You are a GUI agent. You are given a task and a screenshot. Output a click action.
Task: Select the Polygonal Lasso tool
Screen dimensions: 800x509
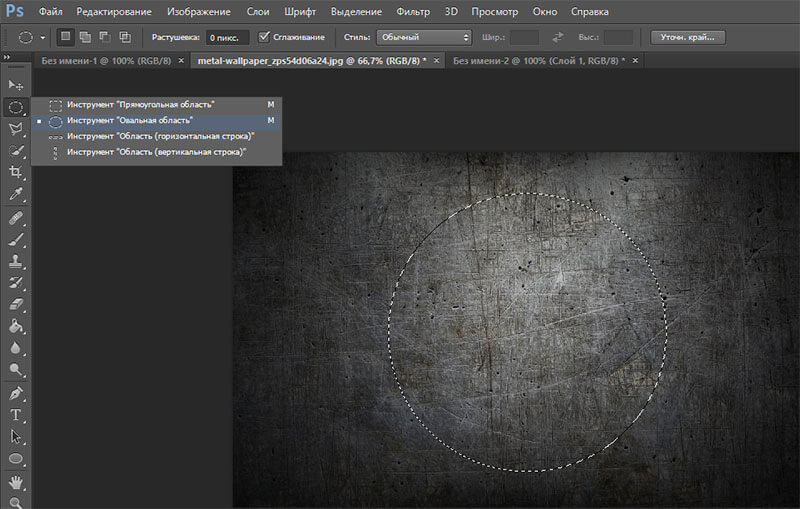point(15,129)
